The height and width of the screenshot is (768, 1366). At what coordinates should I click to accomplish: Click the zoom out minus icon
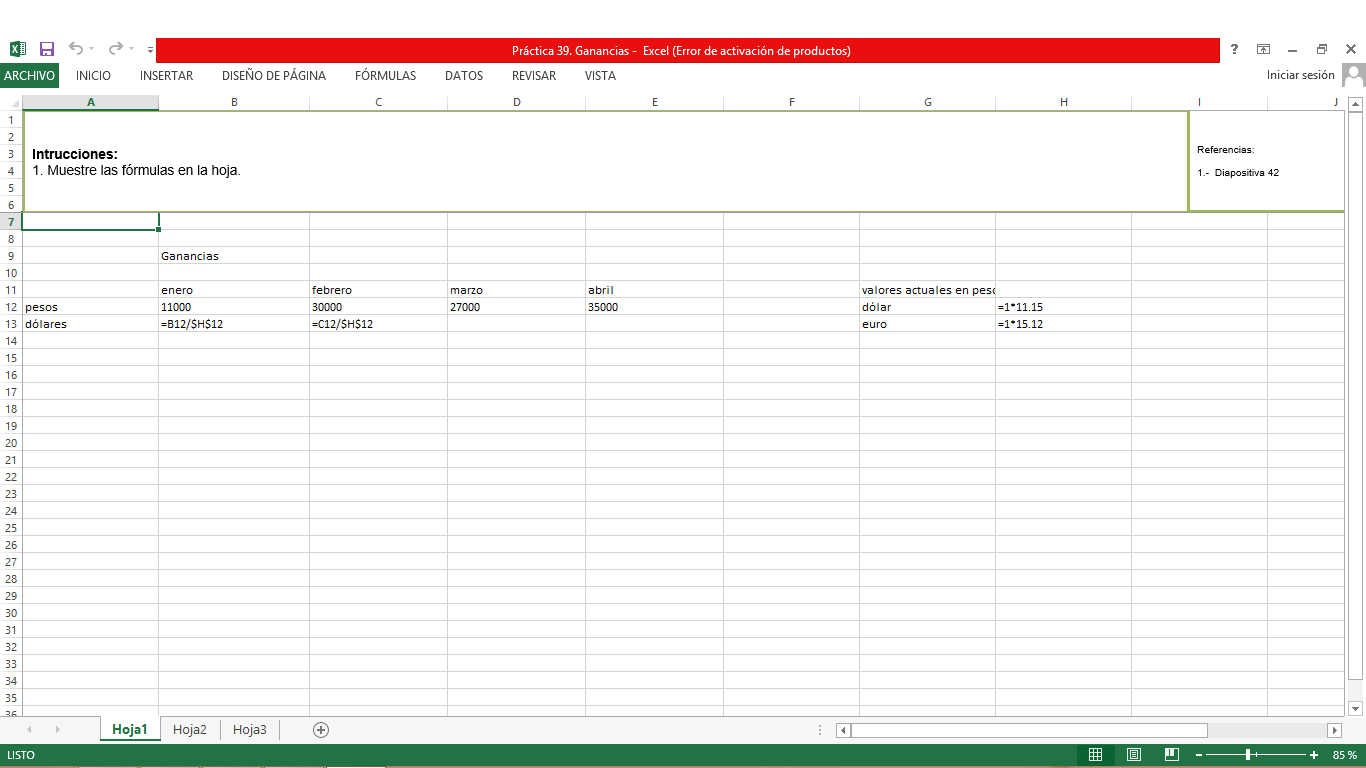[1199, 755]
